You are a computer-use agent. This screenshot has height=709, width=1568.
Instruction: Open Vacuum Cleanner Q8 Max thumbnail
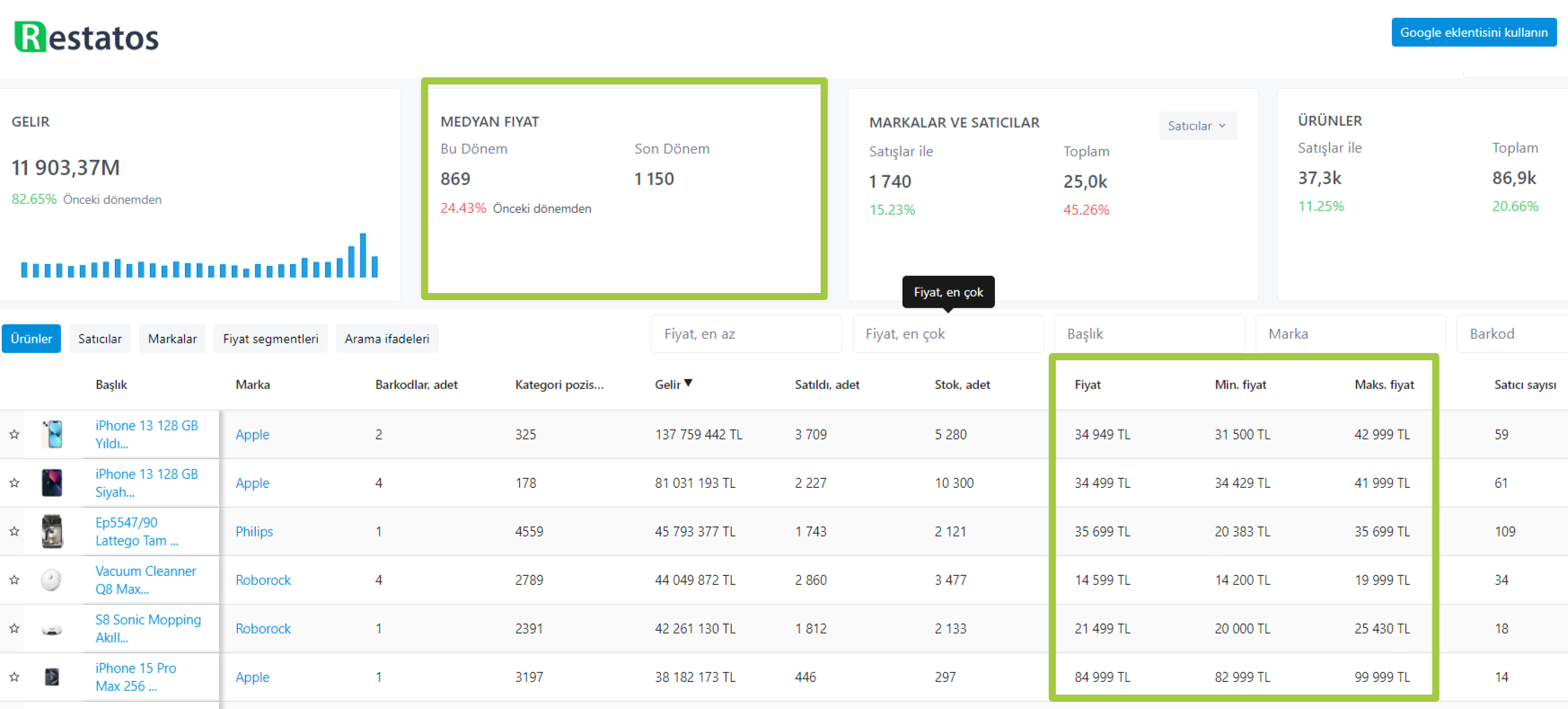tap(52, 580)
